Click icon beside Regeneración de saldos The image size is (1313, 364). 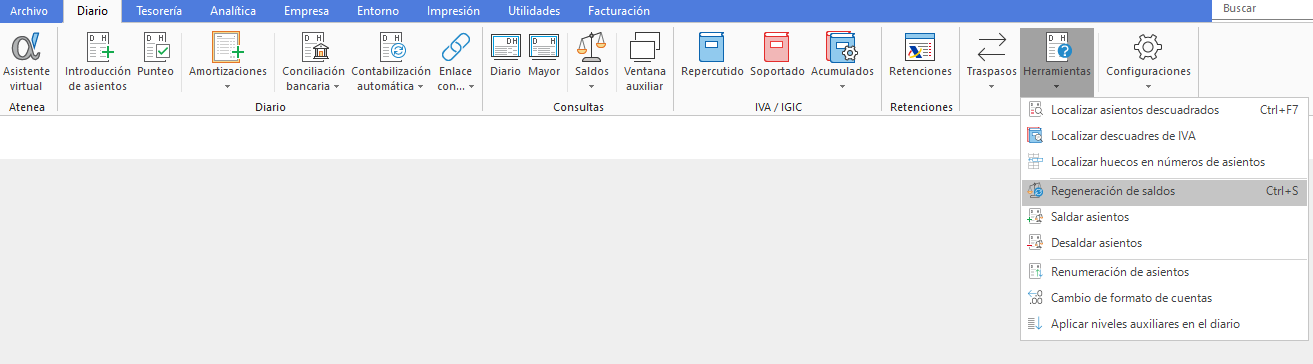1035,191
